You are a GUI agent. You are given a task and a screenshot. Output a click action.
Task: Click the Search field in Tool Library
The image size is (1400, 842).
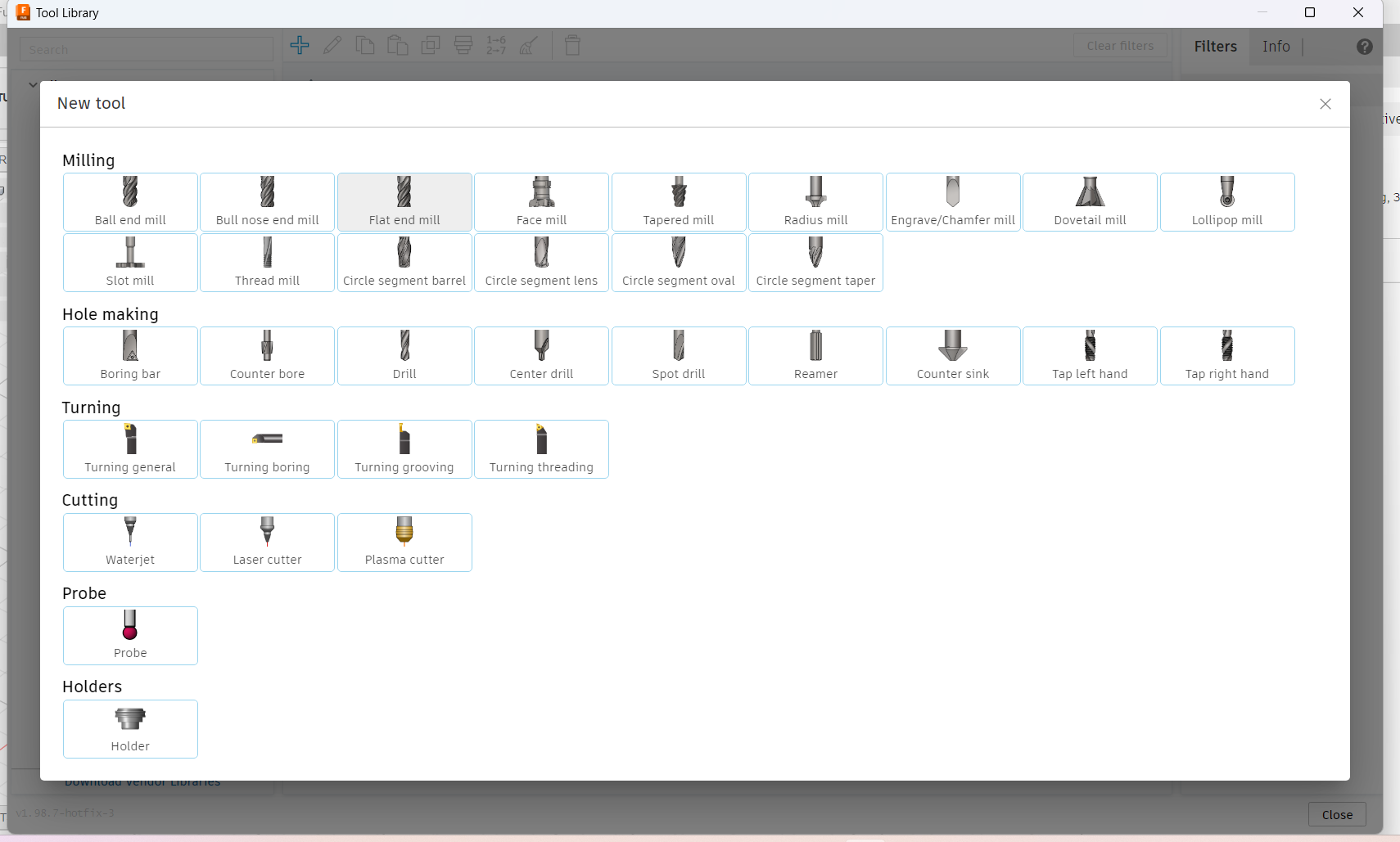point(147,49)
